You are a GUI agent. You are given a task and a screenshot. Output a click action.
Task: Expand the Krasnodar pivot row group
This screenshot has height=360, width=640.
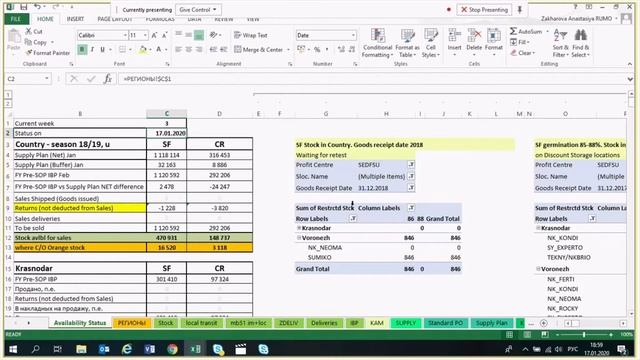click(x=299, y=228)
